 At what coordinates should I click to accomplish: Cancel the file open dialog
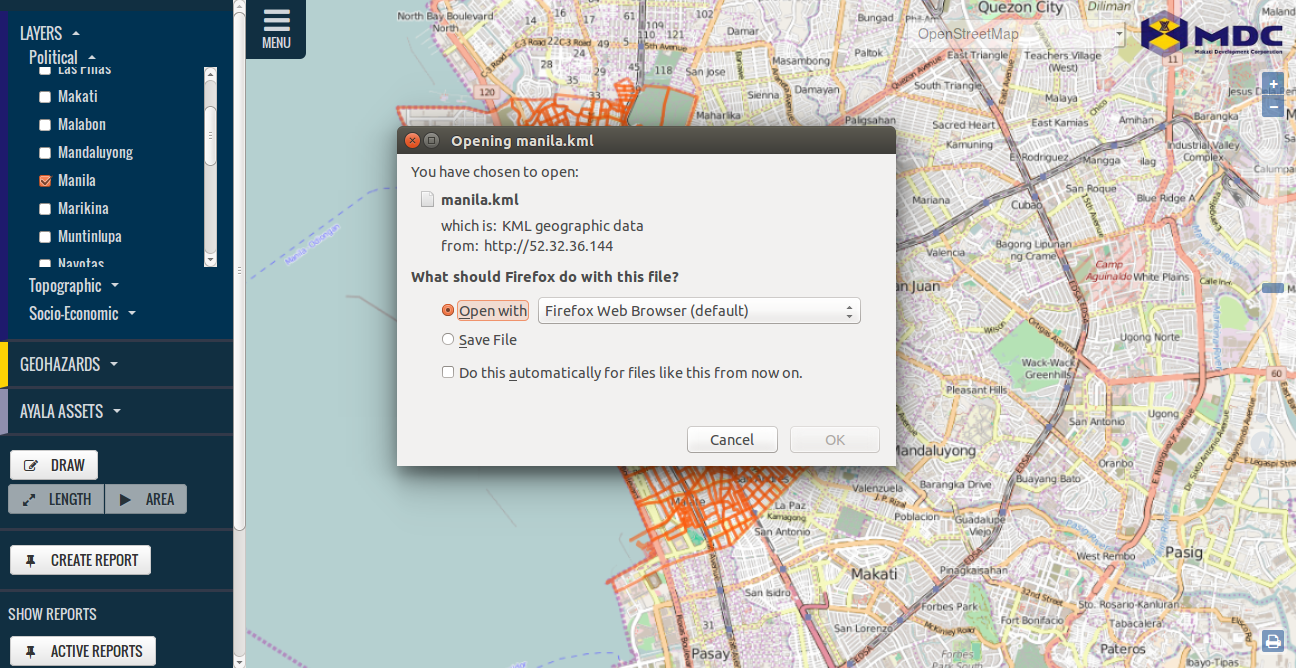pos(732,440)
